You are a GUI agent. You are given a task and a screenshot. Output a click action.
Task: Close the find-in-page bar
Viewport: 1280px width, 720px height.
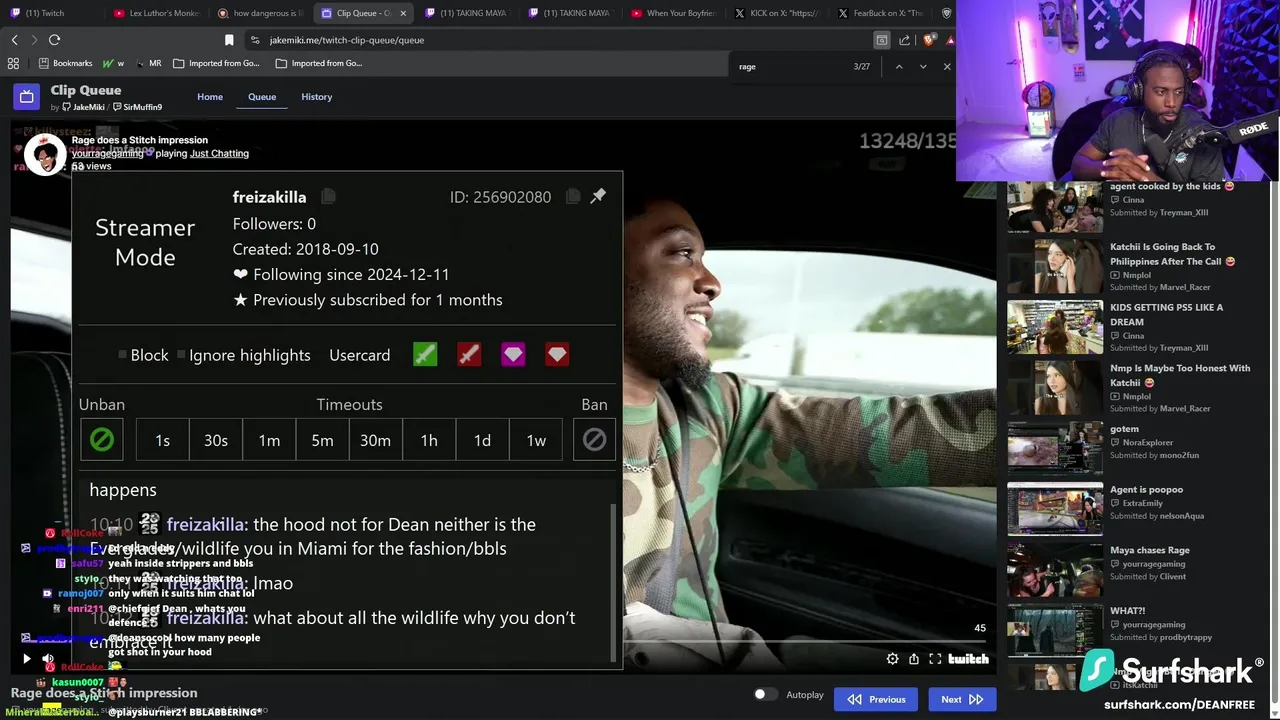pos(947,66)
